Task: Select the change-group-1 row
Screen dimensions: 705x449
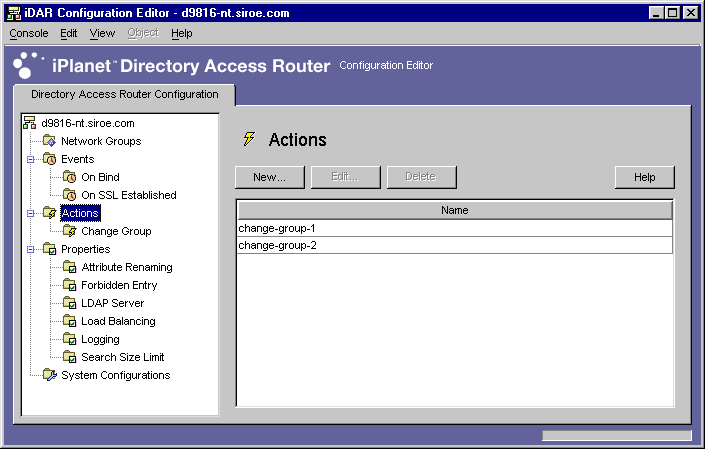Action: 455,228
